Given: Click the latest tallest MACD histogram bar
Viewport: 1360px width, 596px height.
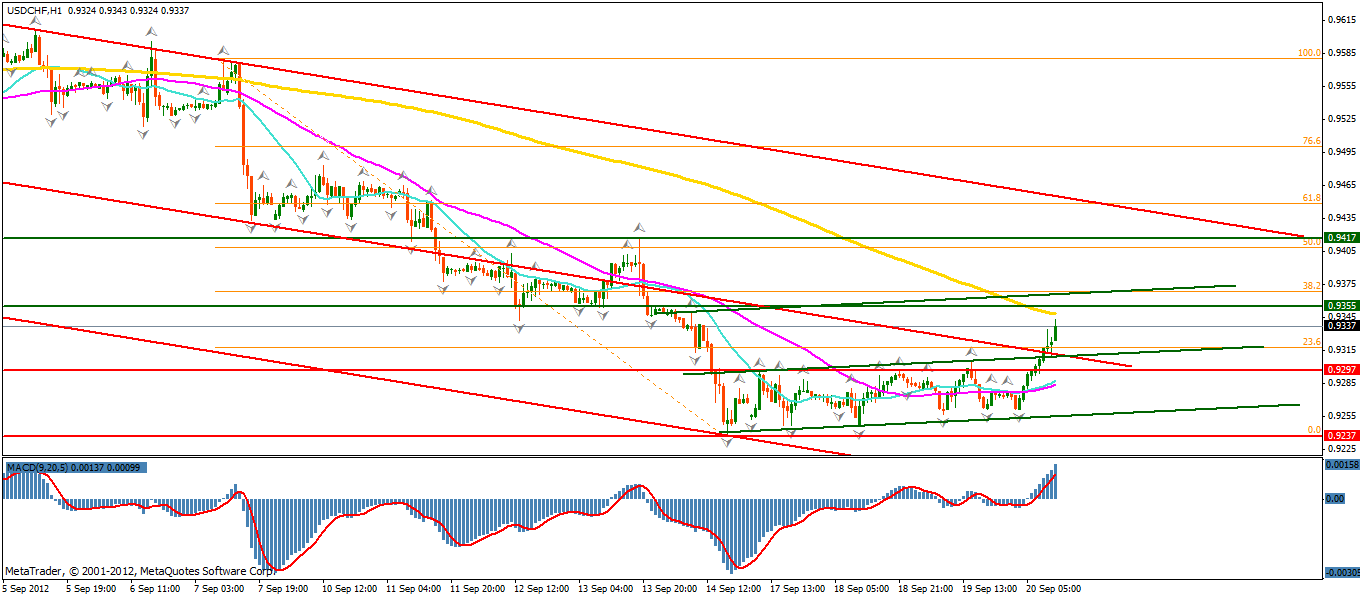Looking at the screenshot, I should click(1055, 481).
